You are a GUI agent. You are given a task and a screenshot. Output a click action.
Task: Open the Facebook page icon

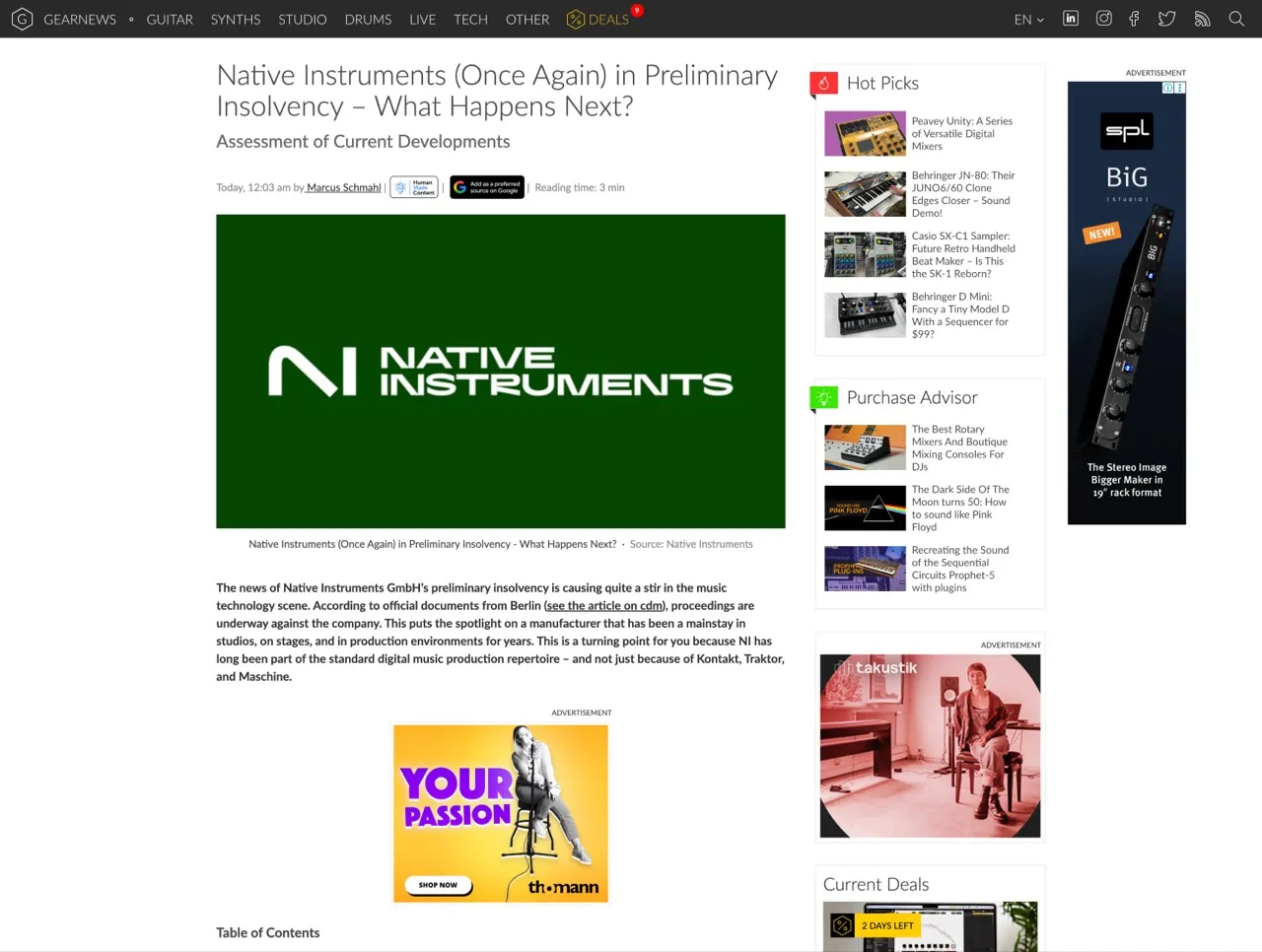tap(1134, 18)
